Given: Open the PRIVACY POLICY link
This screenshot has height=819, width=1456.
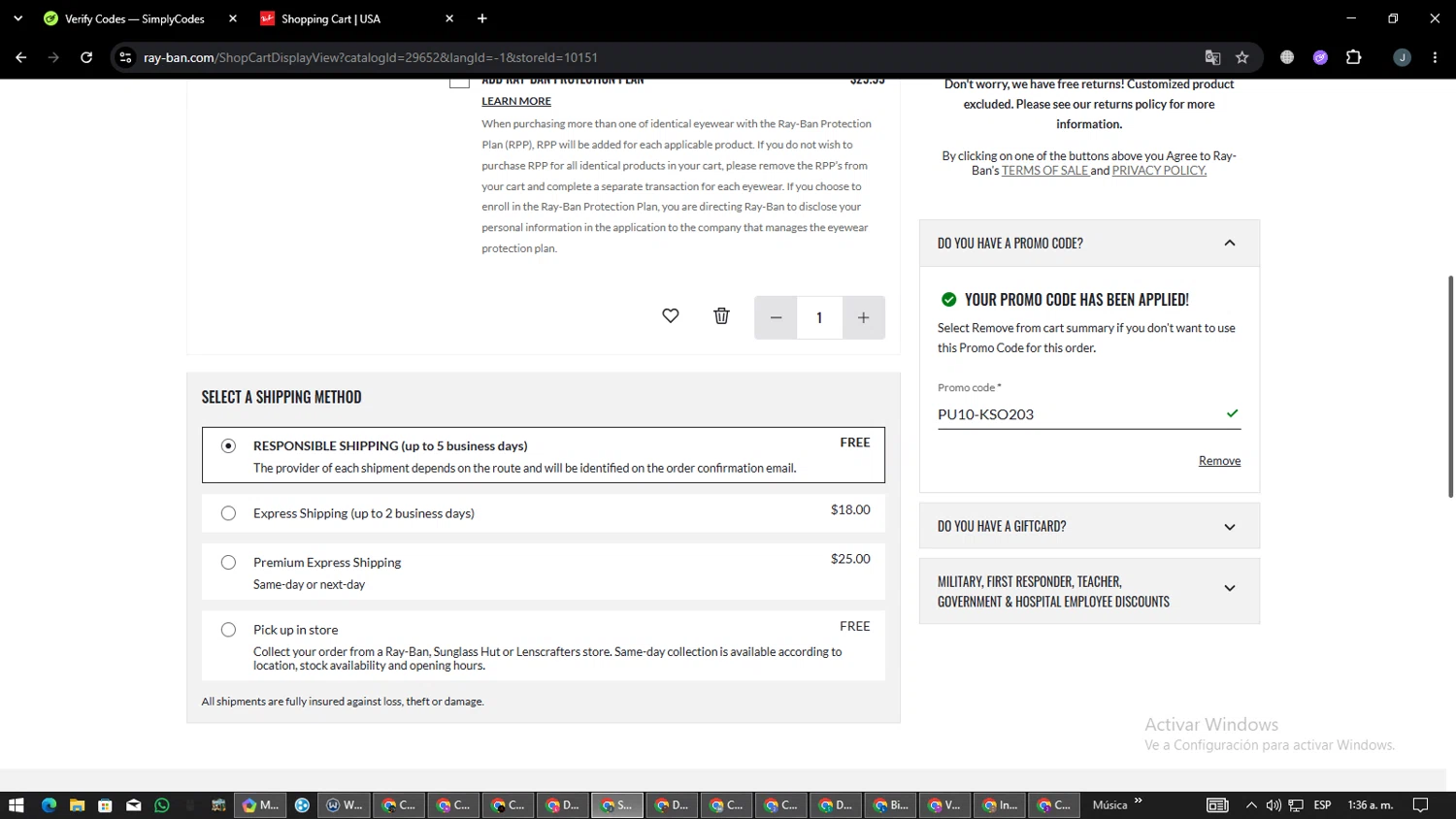Looking at the screenshot, I should coord(1159,171).
